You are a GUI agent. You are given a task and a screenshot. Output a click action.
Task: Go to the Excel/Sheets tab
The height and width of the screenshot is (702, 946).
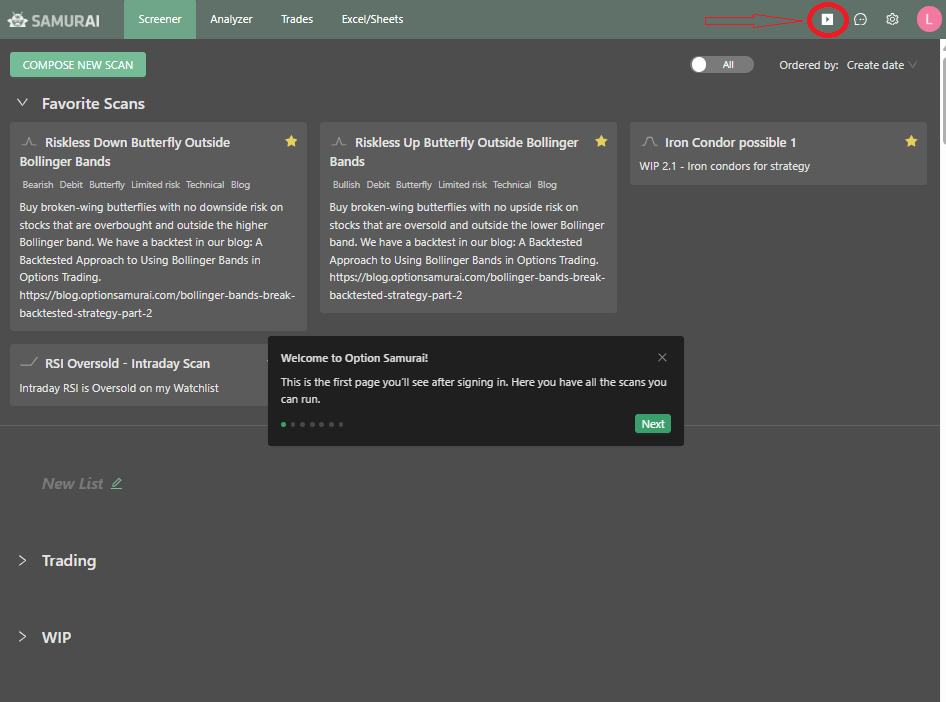point(372,19)
